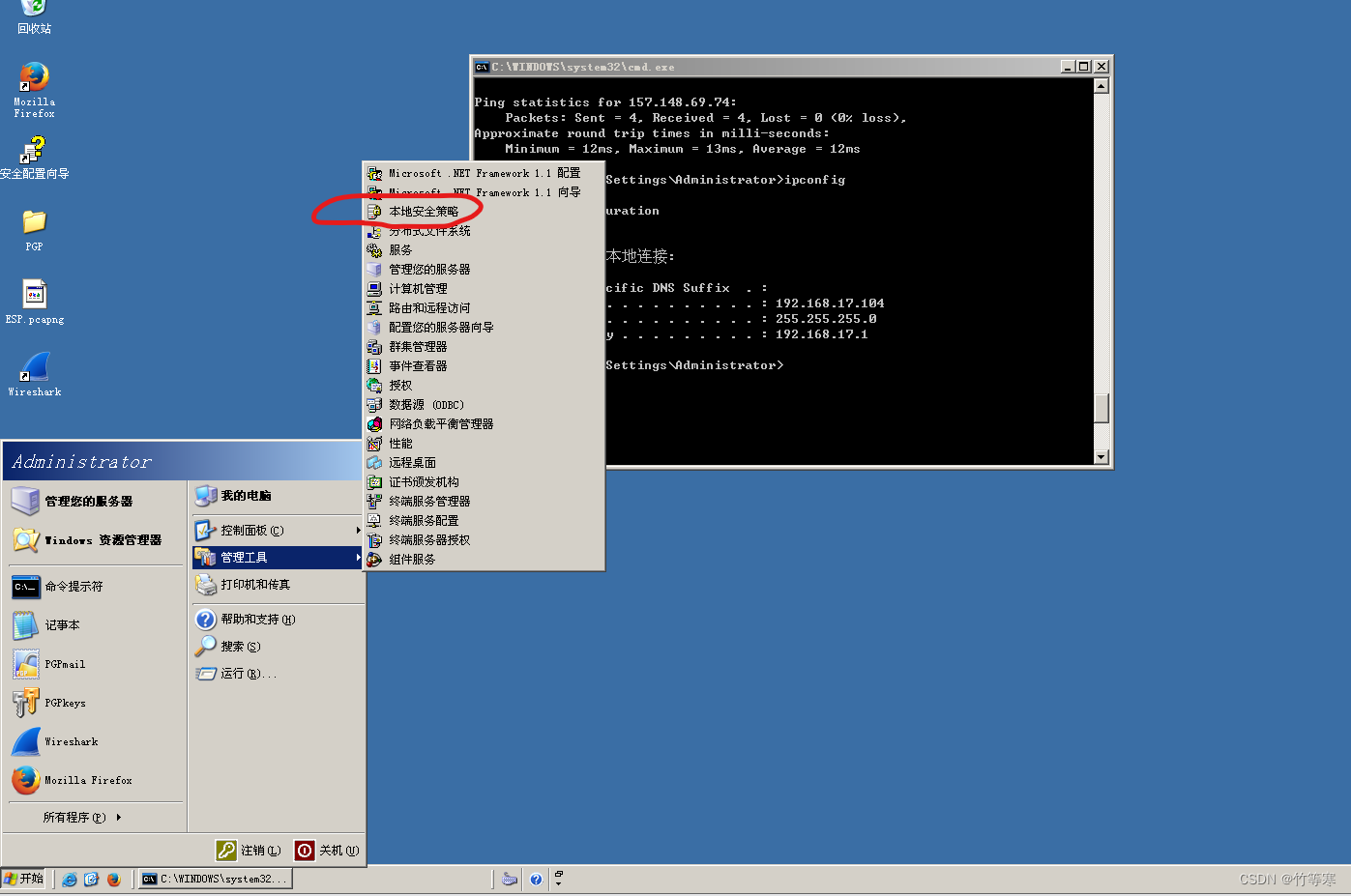Open 本地安全策略 from admin tools
Viewport: 1351px width, 896px height.
[484, 212]
